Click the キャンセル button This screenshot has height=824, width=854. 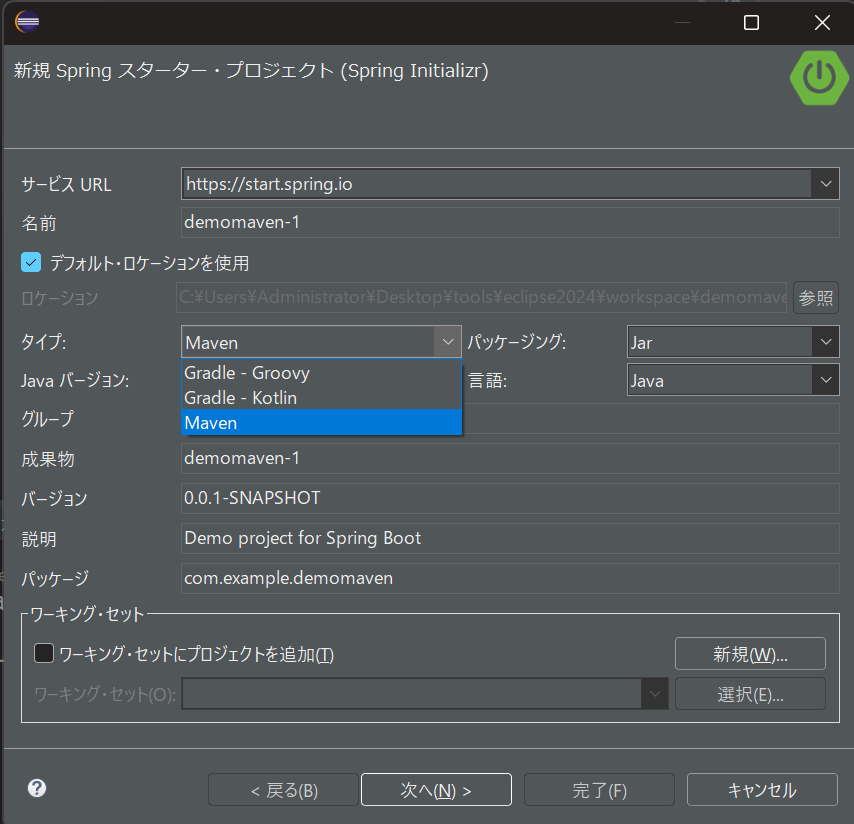click(762, 790)
